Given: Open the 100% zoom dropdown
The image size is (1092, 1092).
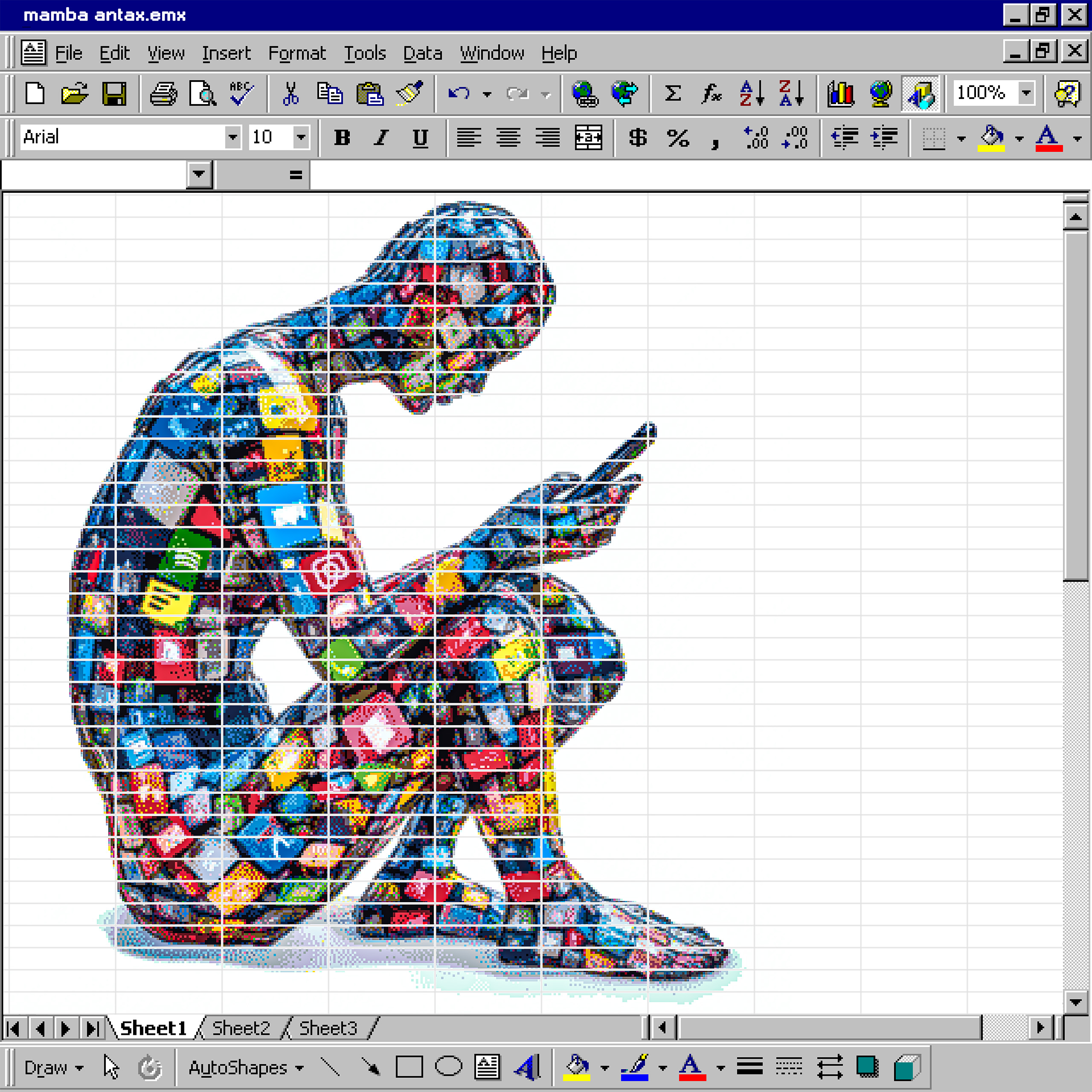Looking at the screenshot, I should (x=1026, y=92).
